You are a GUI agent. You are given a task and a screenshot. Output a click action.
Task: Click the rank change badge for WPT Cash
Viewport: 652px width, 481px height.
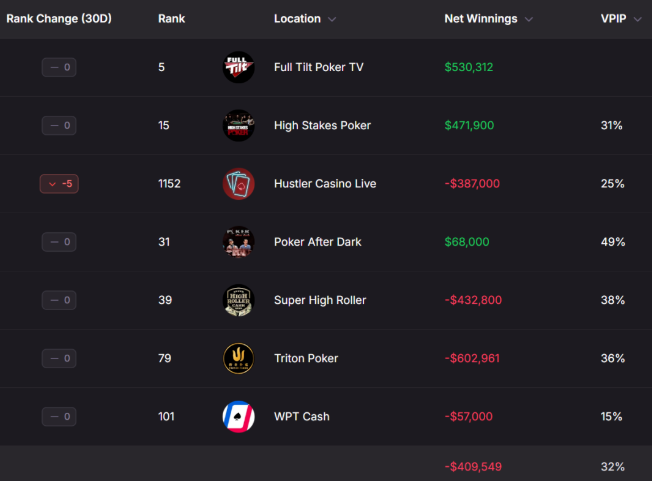59,416
